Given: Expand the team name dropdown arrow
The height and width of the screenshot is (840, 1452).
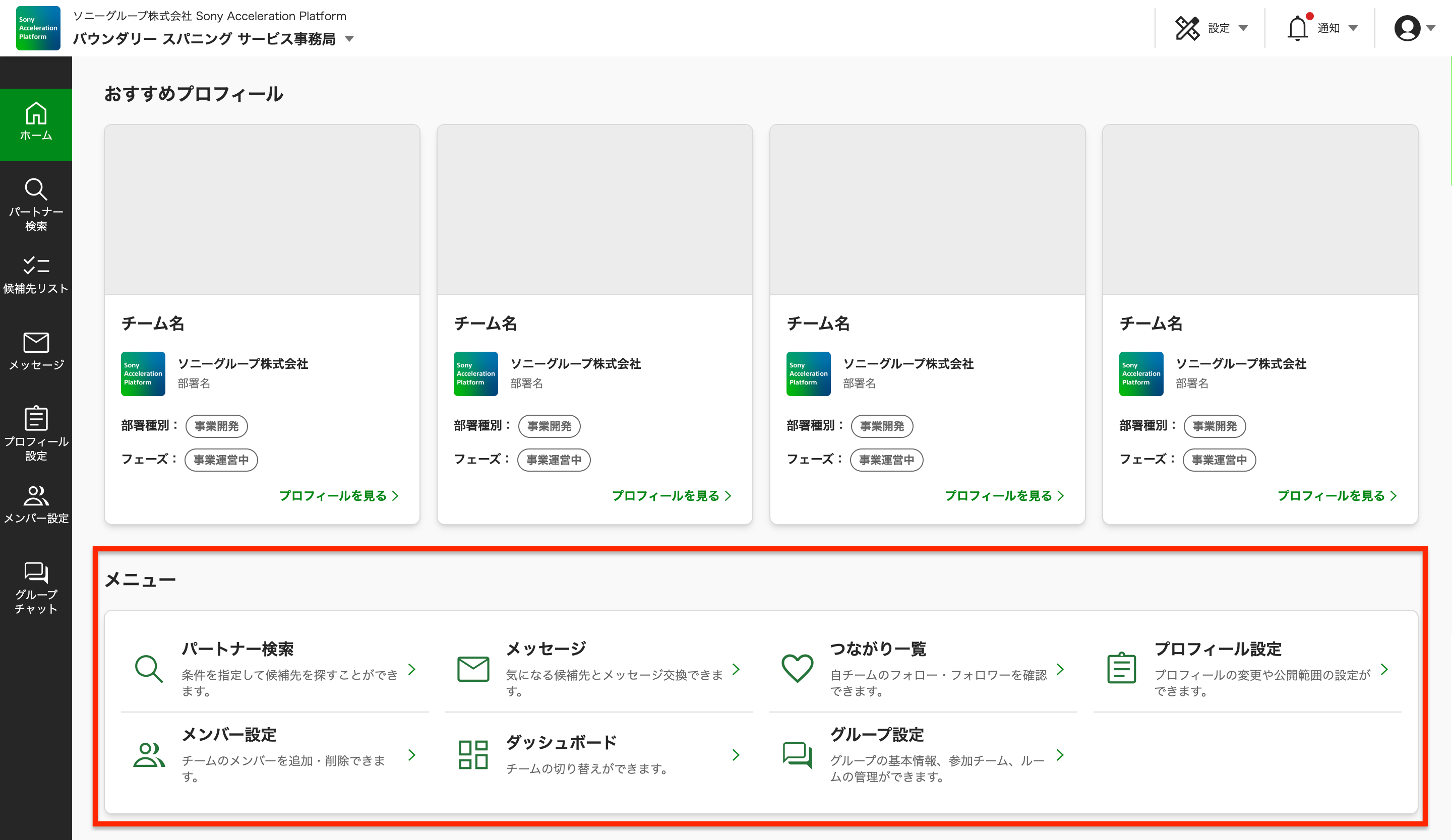Looking at the screenshot, I should [x=349, y=39].
